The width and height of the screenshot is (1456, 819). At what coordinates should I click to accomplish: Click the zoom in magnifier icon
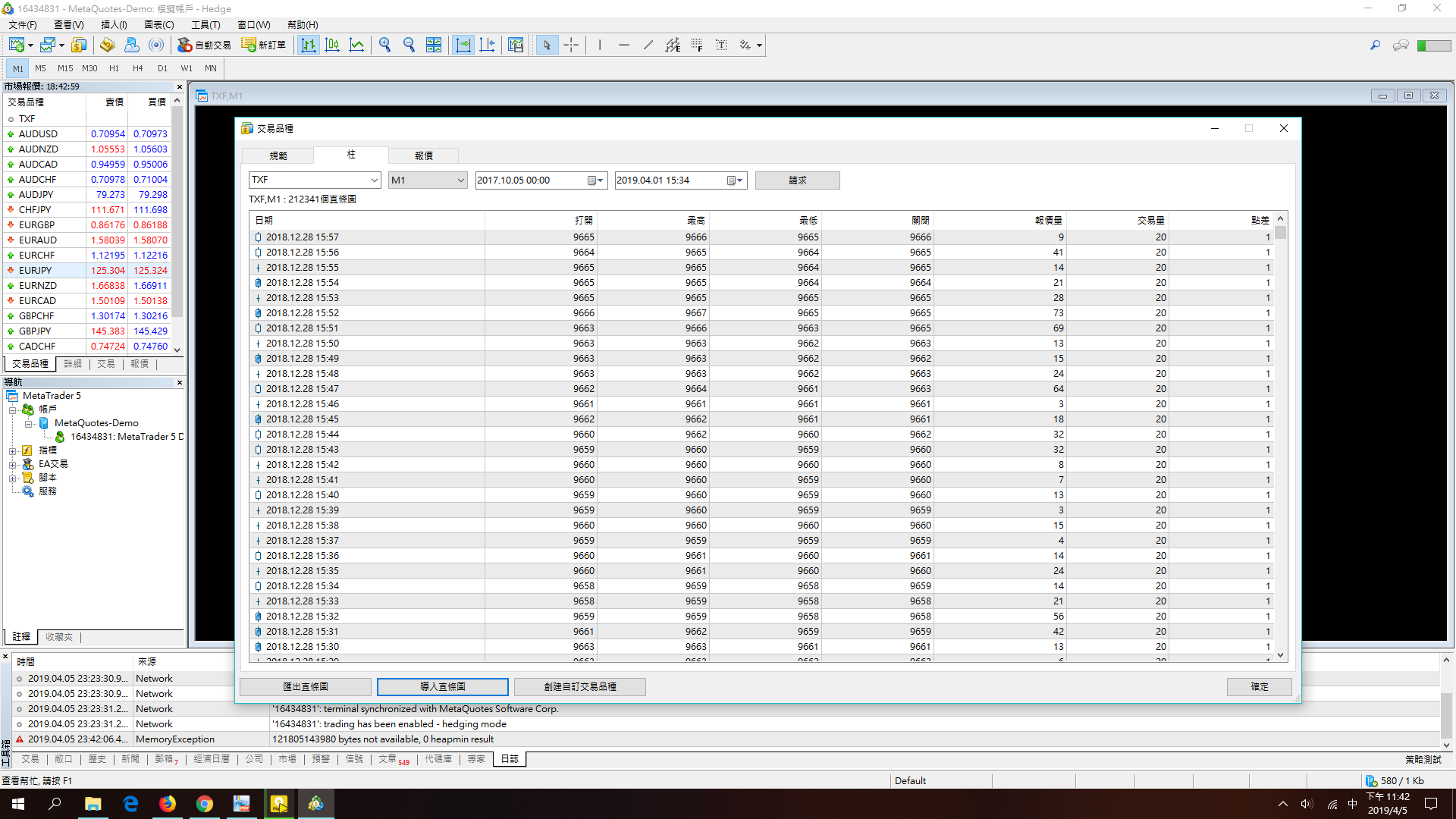[384, 45]
